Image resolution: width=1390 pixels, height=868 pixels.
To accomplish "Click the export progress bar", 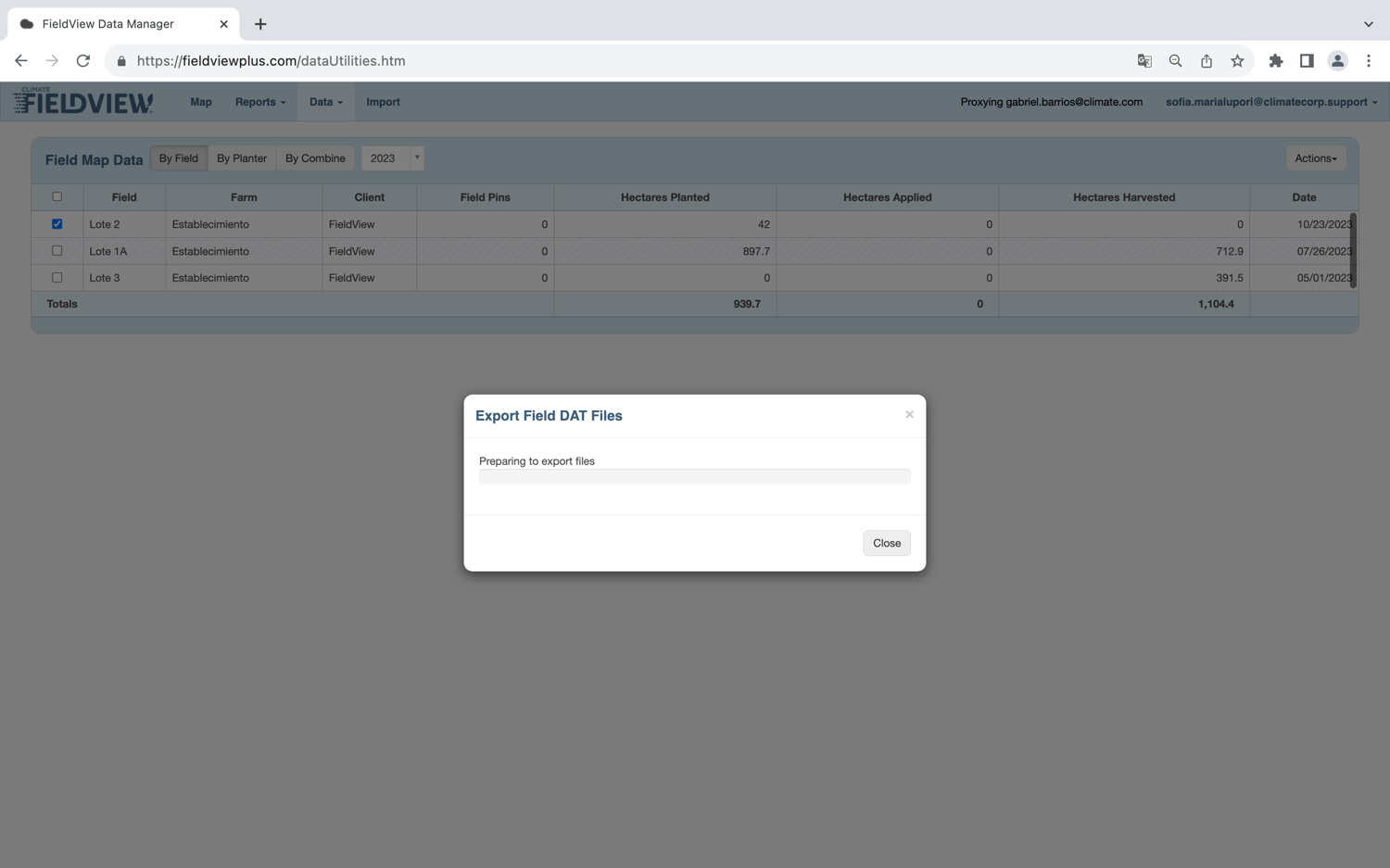I will [x=694, y=475].
